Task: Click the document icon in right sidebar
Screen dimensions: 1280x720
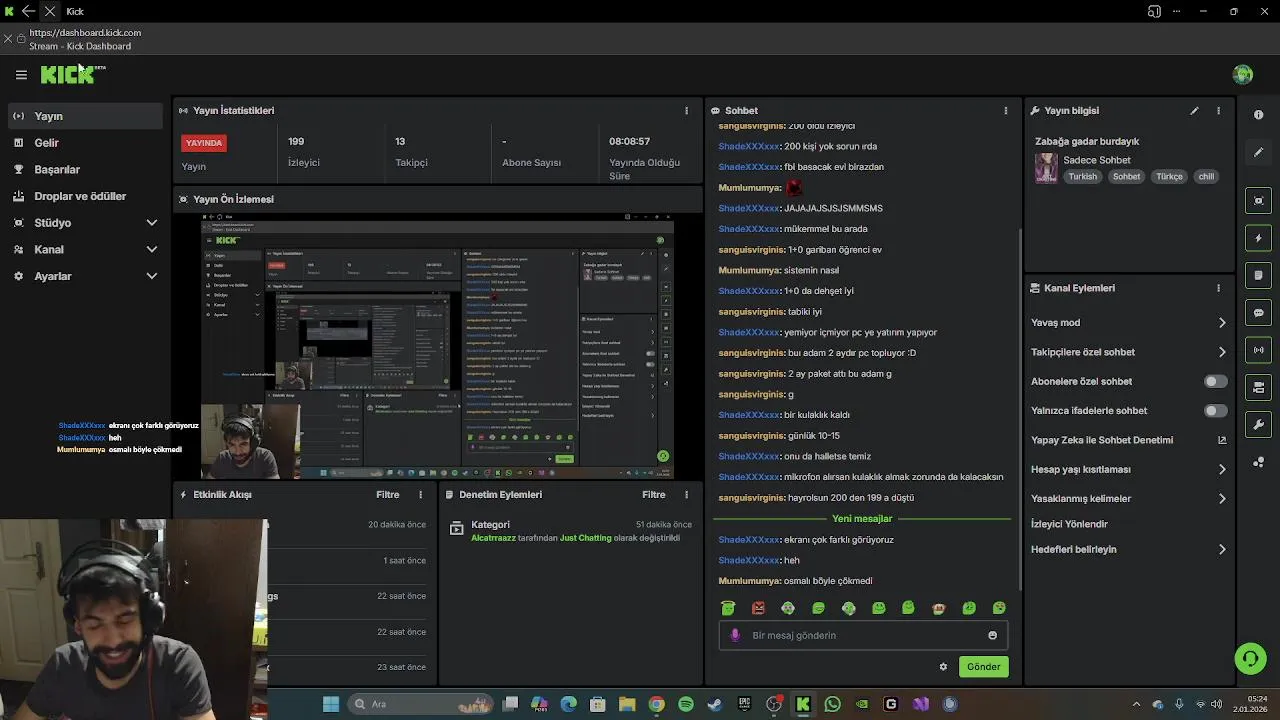Action: click(x=1258, y=276)
